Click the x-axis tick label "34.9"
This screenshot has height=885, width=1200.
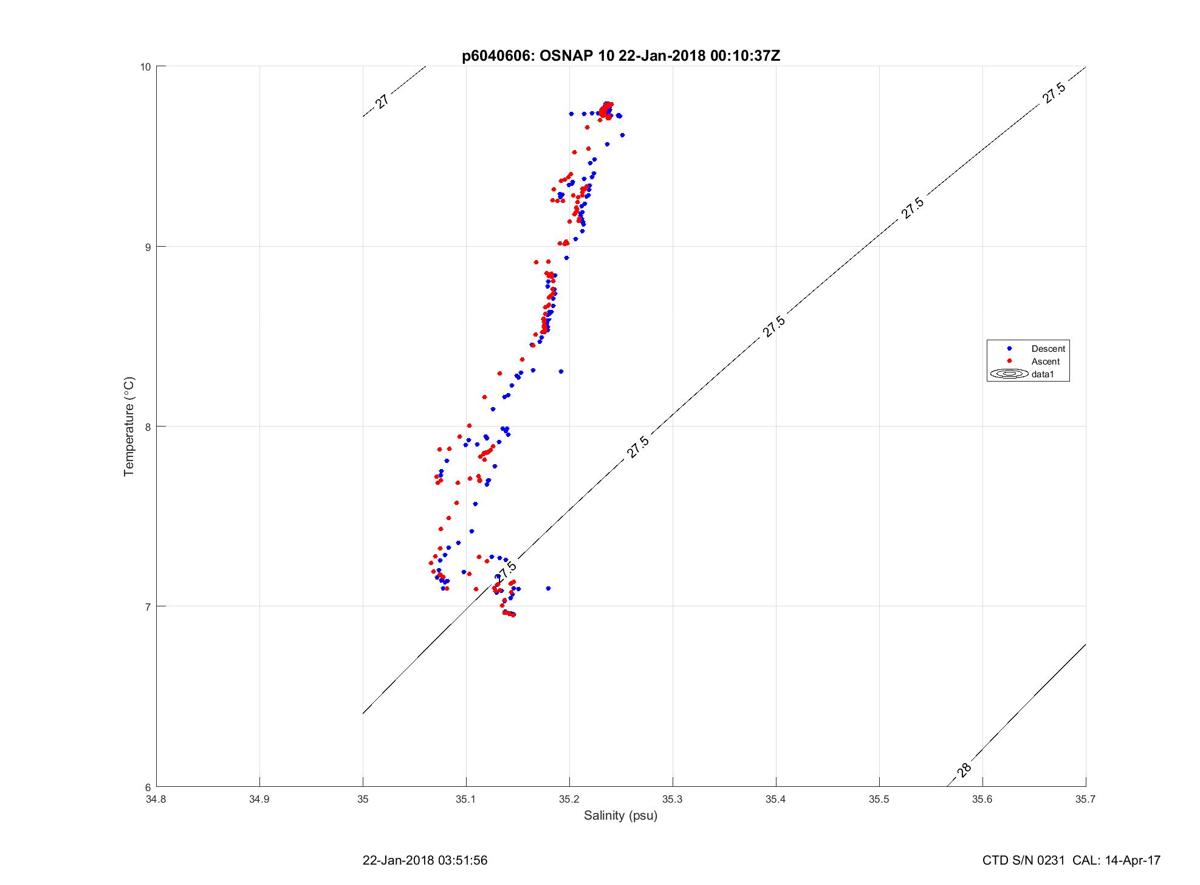(x=259, y=798)
